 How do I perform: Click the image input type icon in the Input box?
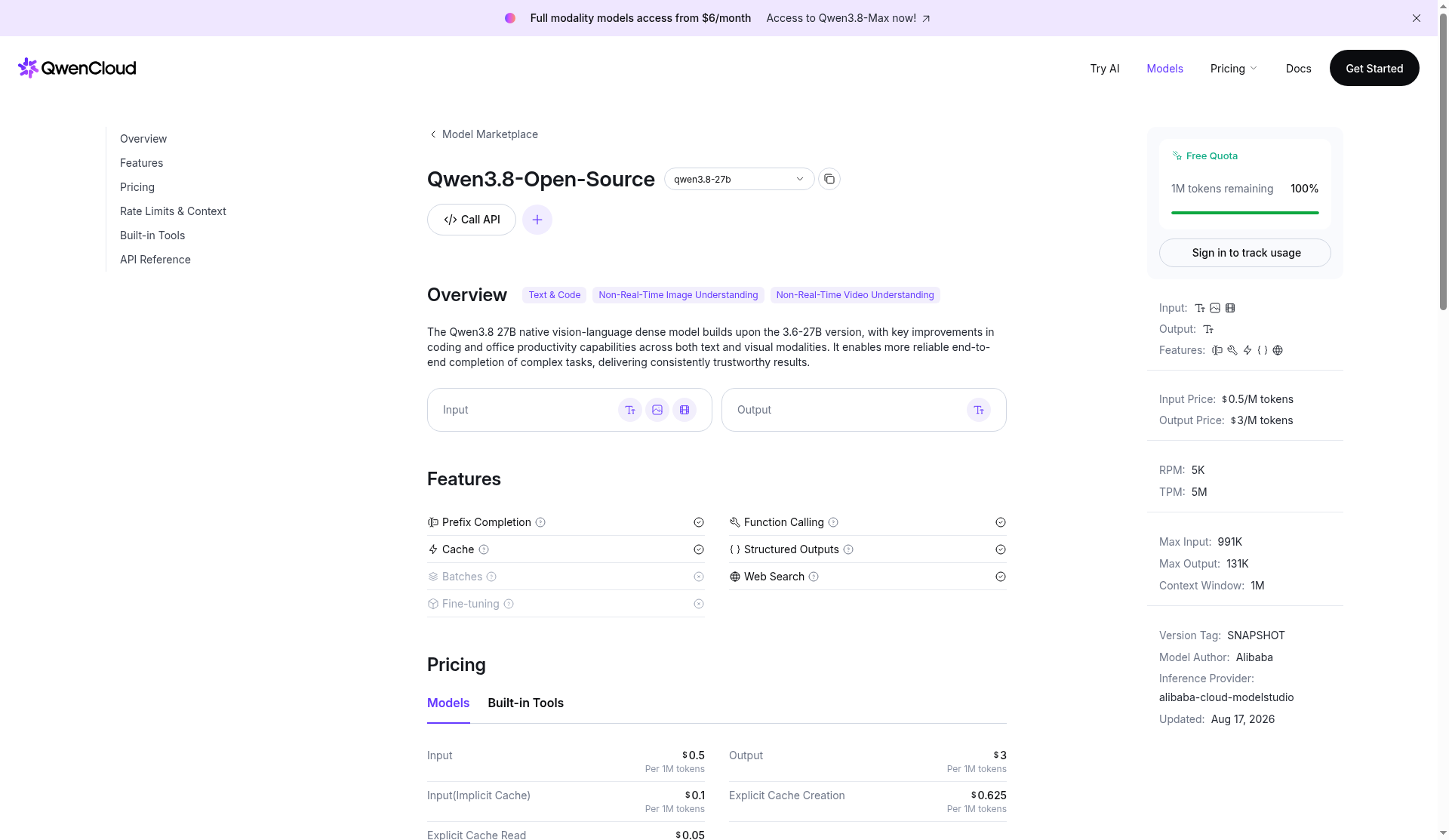pyautogui.click(x=657, y=410)
